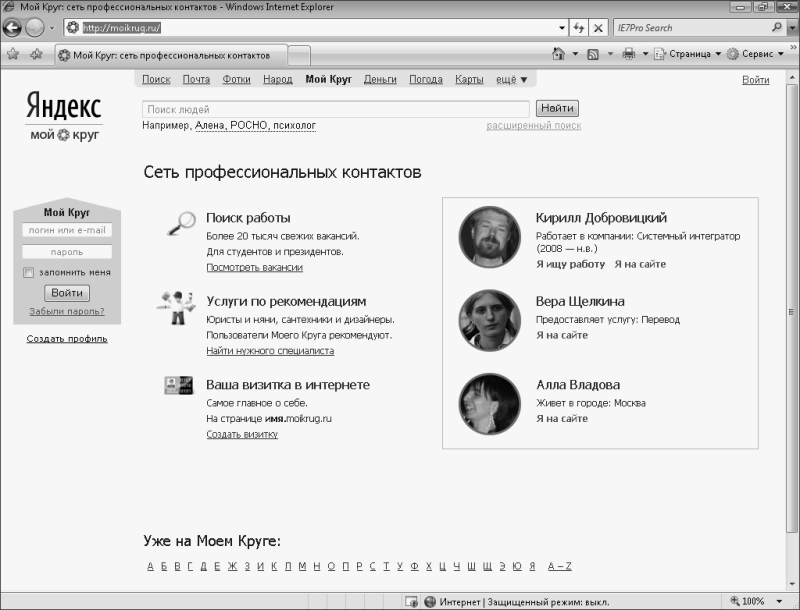800x610 pixels.
Task: Open the Создать визитку link
Action: 242,434
